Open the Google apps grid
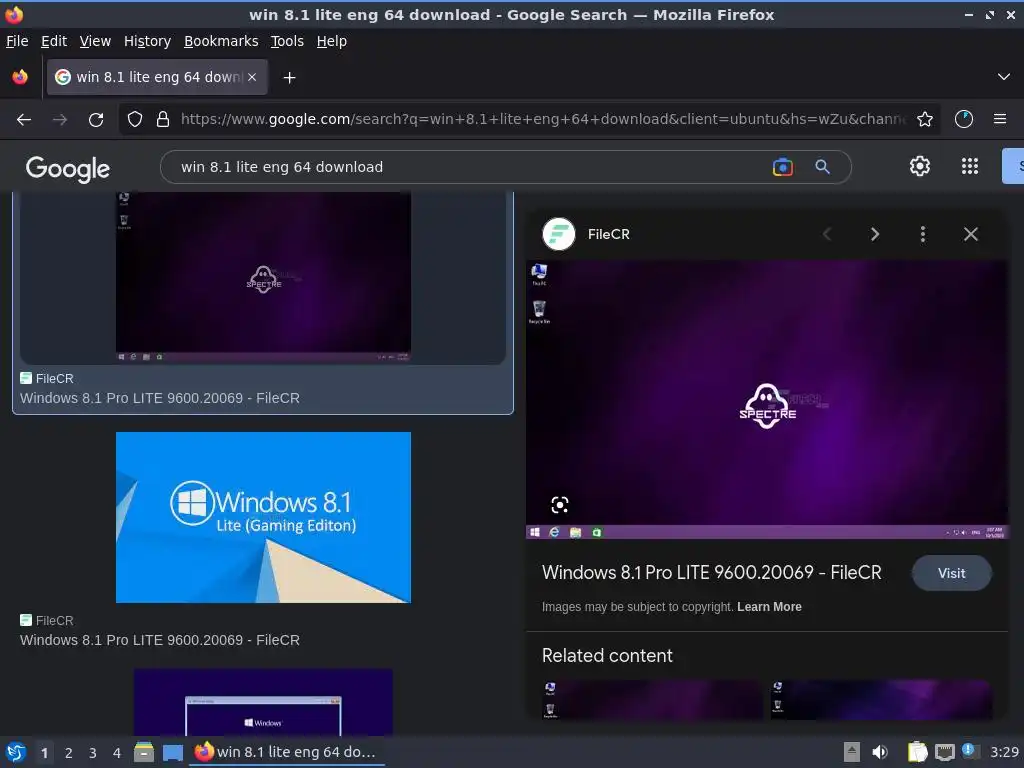This screenshot has width=1024, height=768. point(970,167)
